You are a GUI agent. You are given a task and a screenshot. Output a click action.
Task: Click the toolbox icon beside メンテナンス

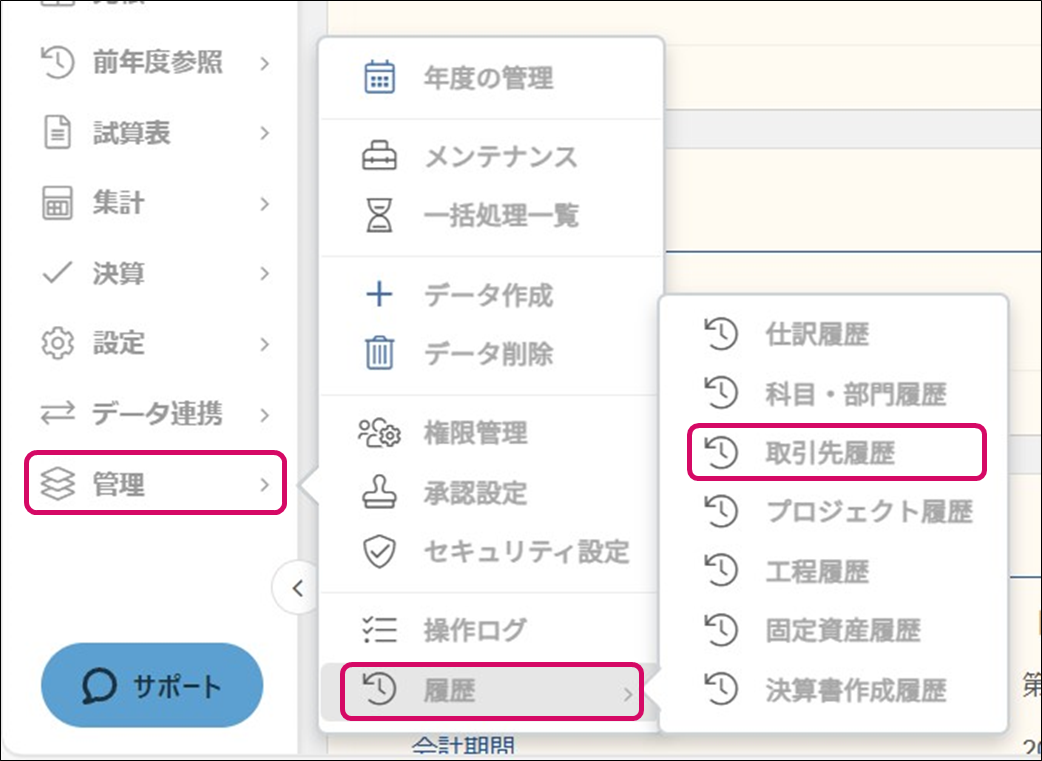coord(379,157)
